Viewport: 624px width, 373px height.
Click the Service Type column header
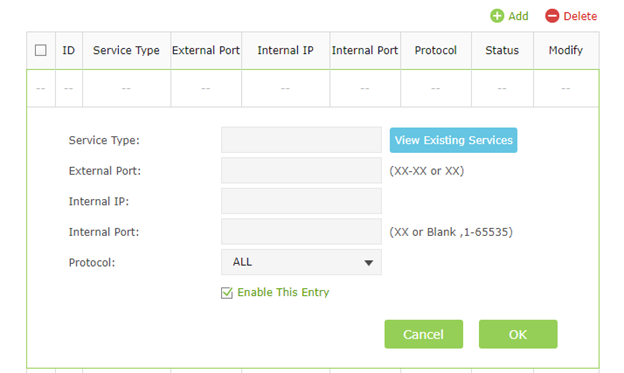click(x=126, y=50)
